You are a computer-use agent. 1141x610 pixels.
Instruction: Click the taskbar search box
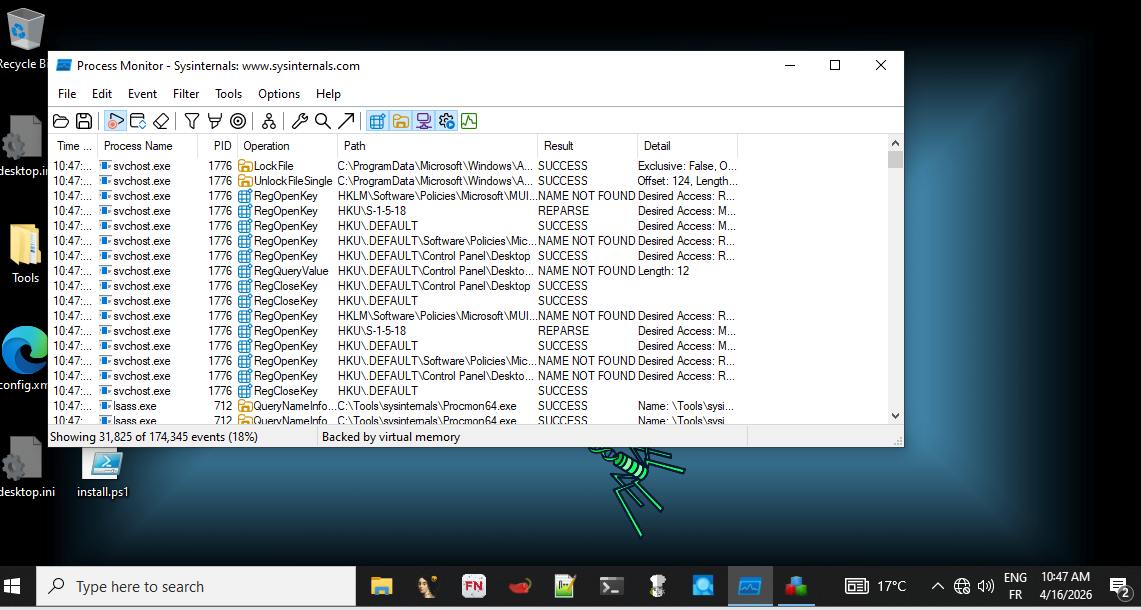(x=196, y=586)
